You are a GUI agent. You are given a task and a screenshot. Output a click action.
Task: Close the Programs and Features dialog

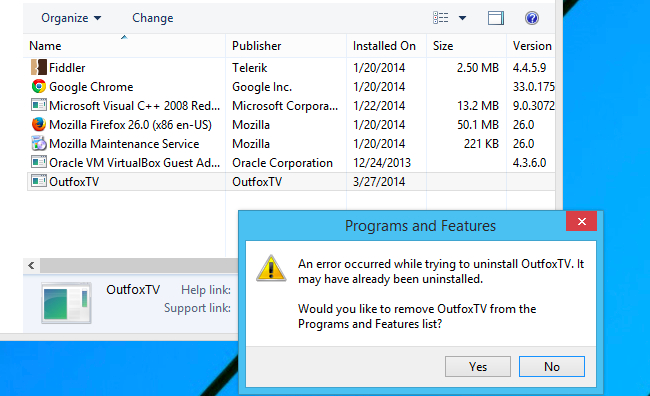click(x=582, y=221)
